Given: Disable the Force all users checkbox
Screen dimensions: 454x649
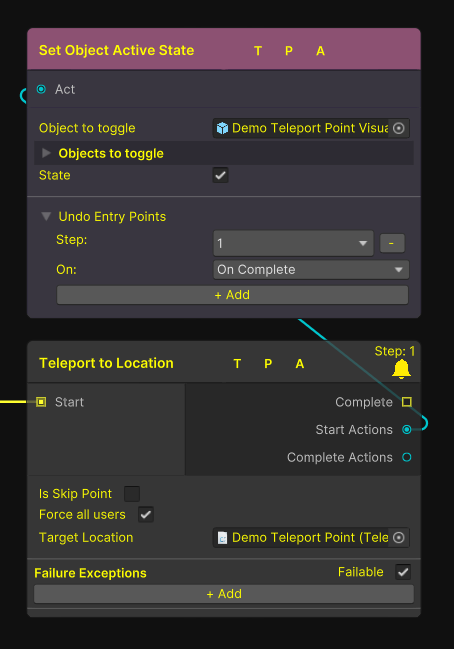Looking at the screenshot, I should pos(146,514).
